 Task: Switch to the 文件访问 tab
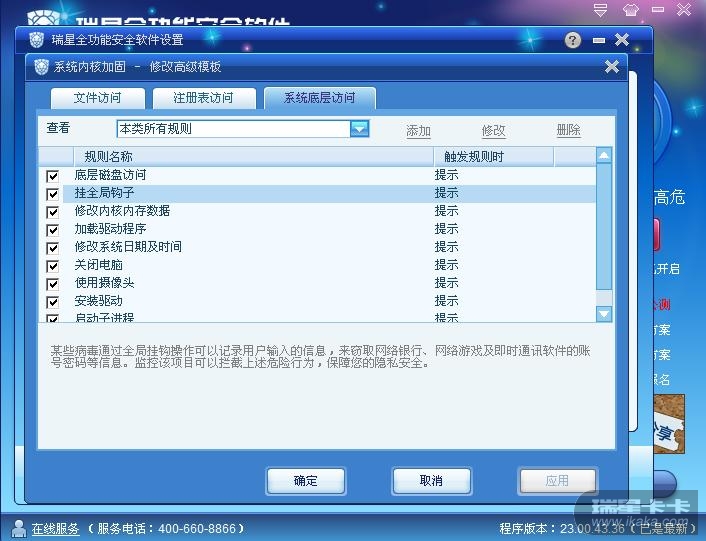[x=98, y=98]
